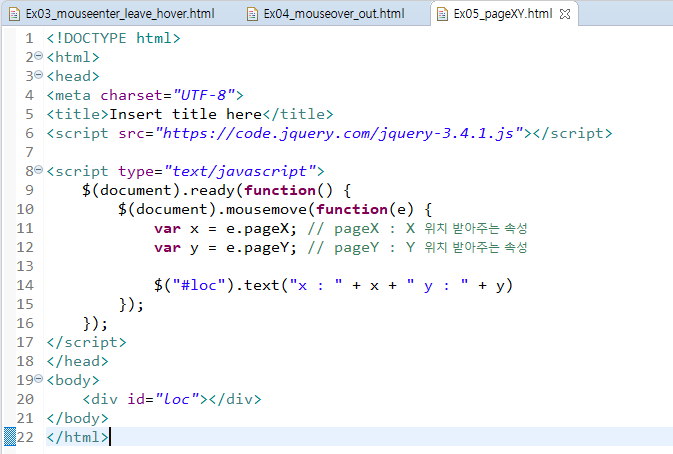The image size is (673, 454).
Task: Click the blue marker beside line 22
Action: click(9, 437)
